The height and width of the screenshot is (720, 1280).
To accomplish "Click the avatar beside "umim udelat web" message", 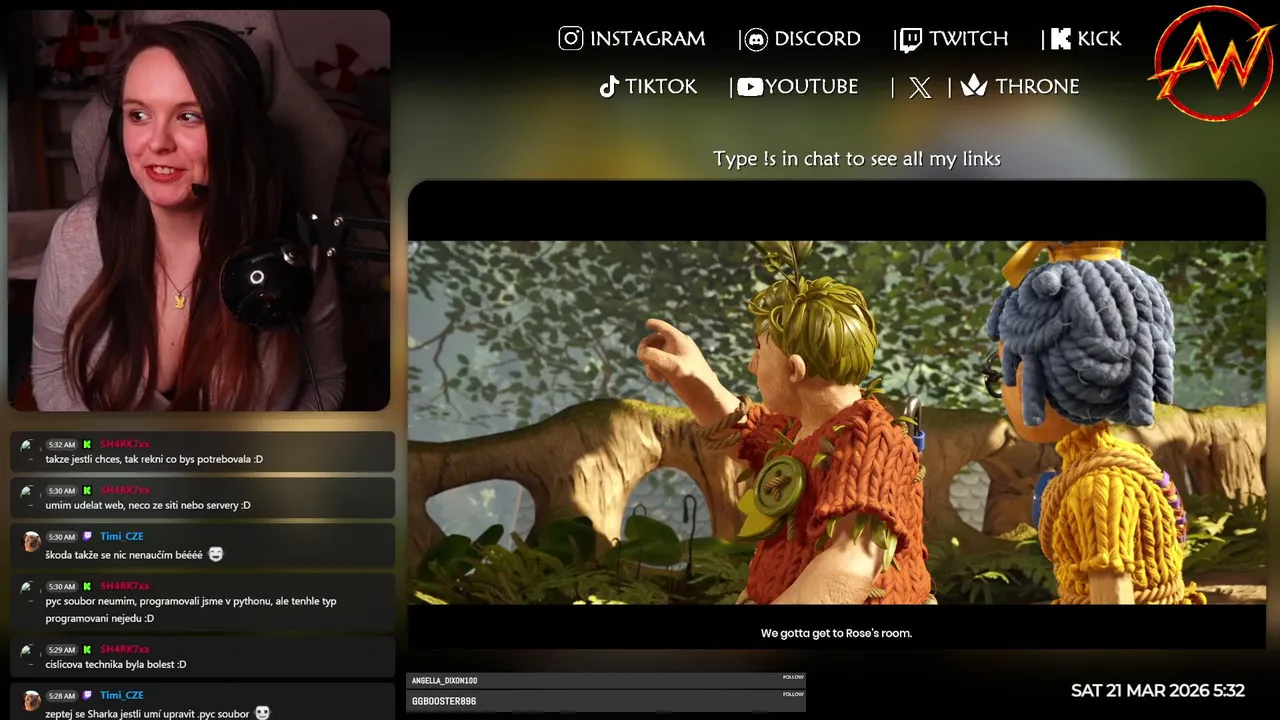I will tap(29, 494).
